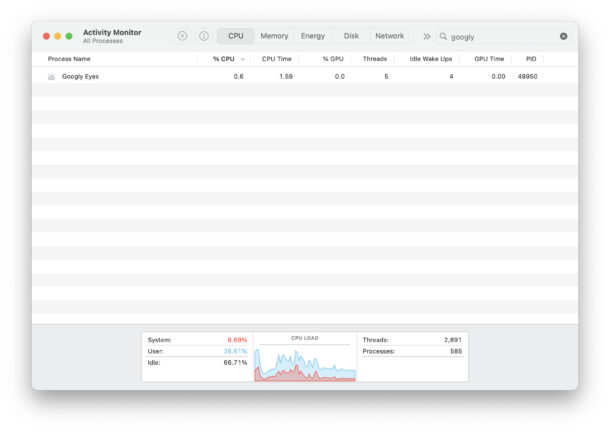Click the Googly Eyes app icon
Image resolution: width=610 pixels, height=432 pixels.
coord(51,76)
